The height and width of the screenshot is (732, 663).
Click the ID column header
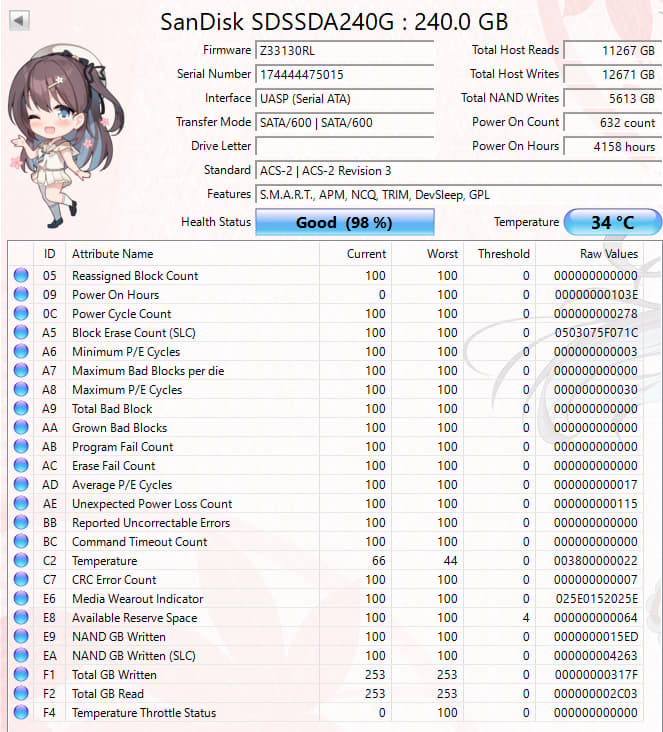pyautogui.click(x=49, y=254)
